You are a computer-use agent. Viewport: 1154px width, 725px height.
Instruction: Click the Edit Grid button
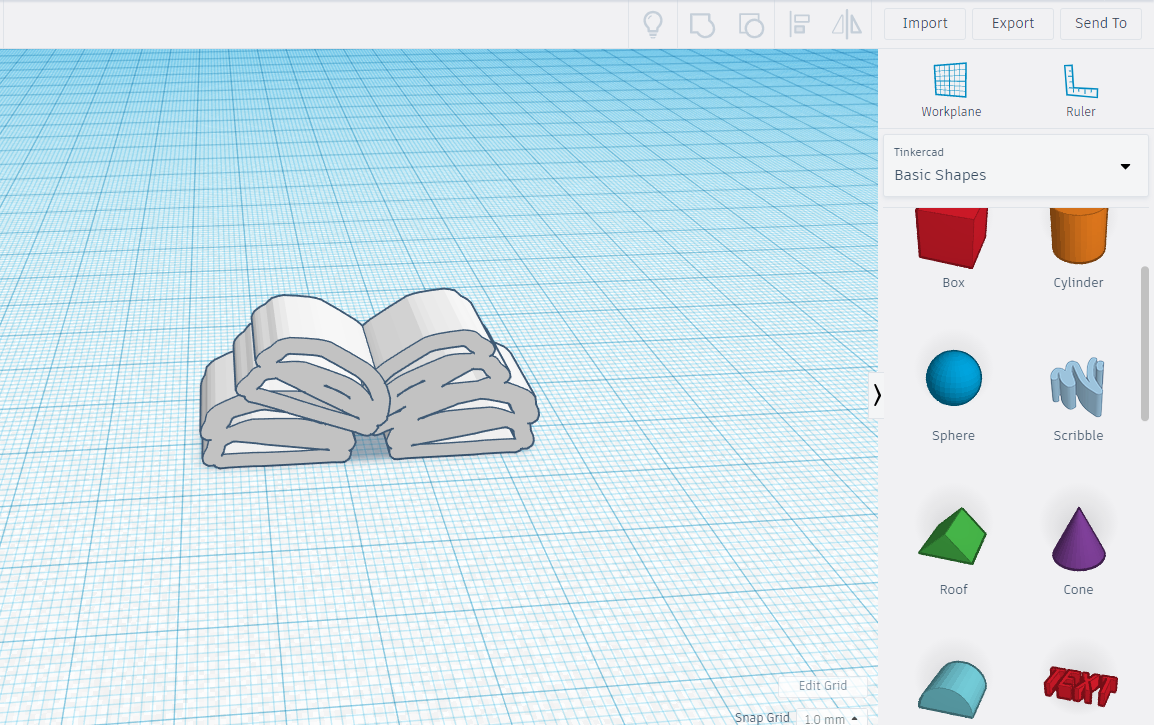(x=822, y=685)
